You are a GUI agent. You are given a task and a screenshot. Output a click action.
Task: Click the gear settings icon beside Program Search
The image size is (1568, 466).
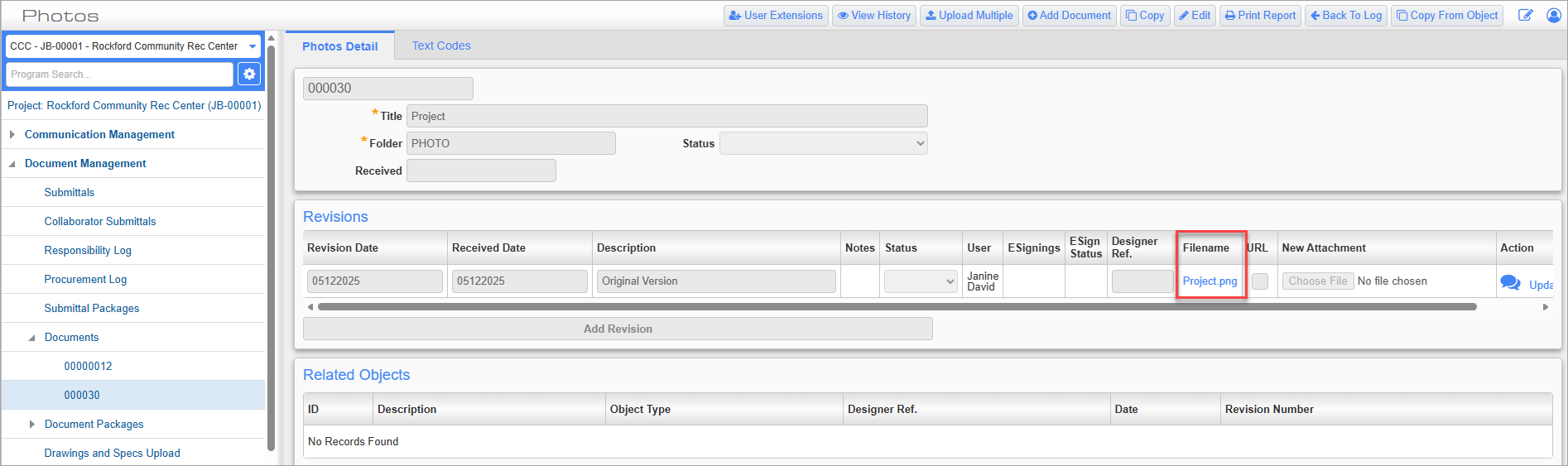(249, 74)
